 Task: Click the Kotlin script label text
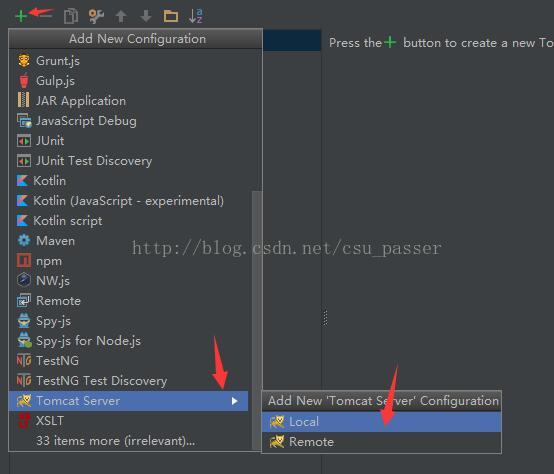(x=68, y=221)
